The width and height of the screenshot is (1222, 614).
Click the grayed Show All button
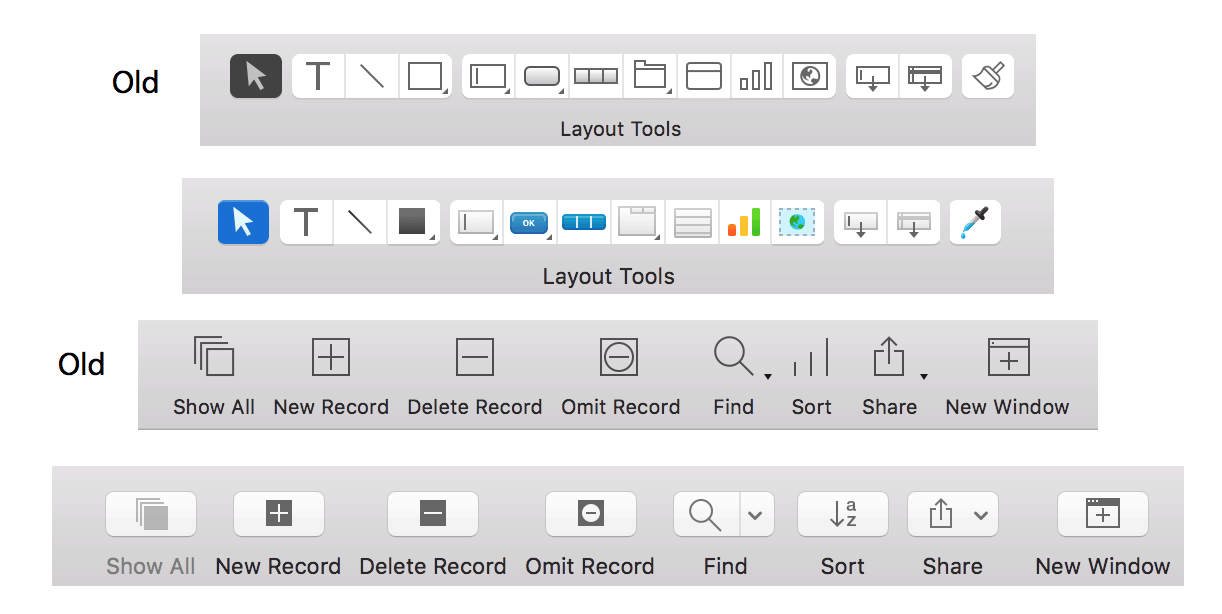151,514
